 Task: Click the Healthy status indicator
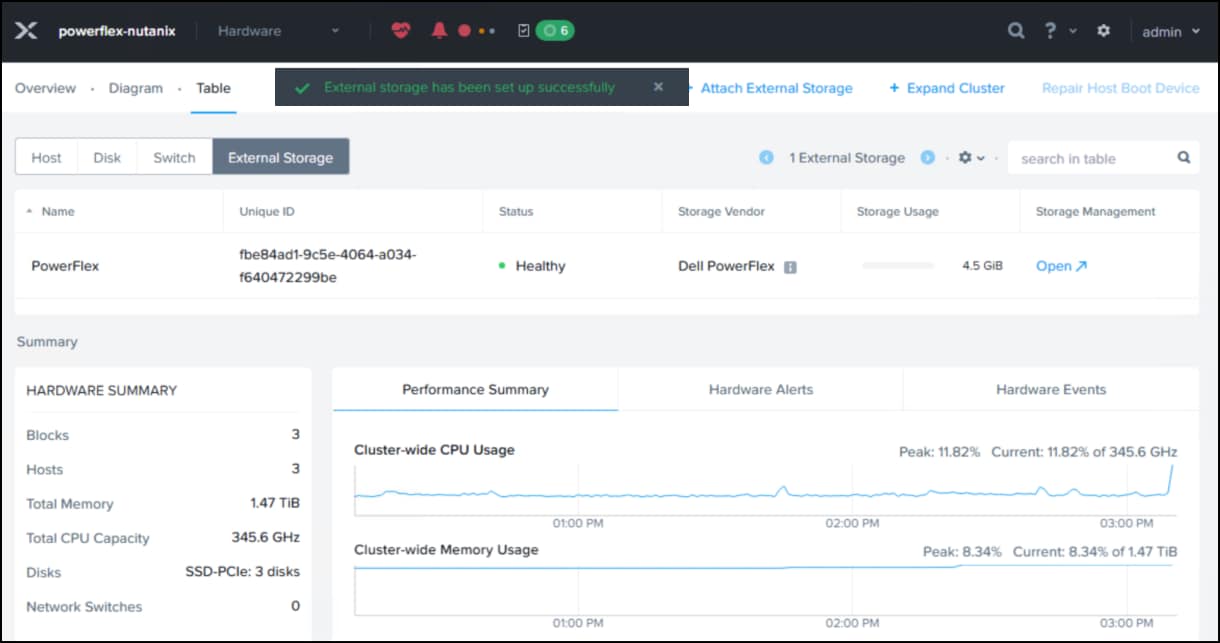(532, 266)
